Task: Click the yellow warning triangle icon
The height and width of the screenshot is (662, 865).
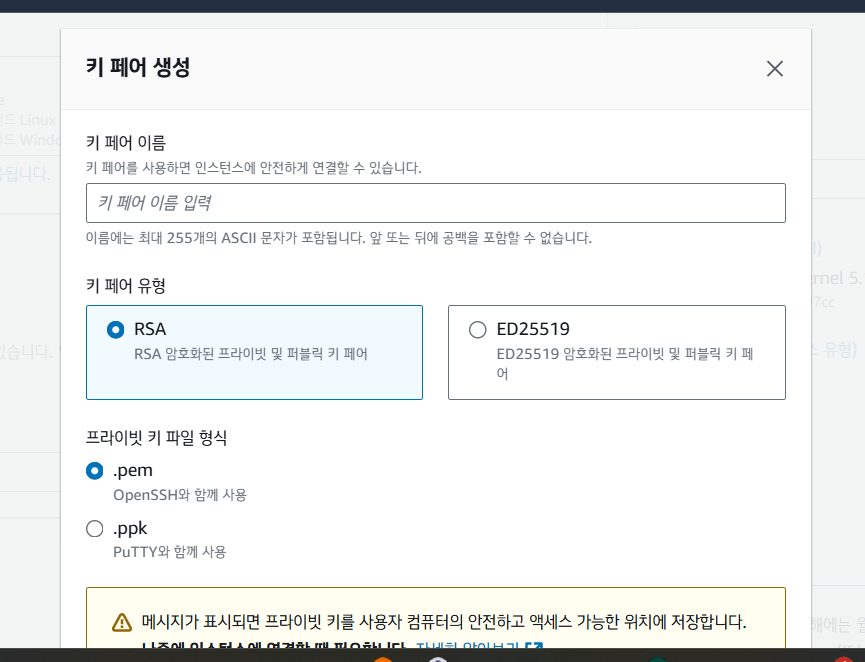Action: click(122, 622)
